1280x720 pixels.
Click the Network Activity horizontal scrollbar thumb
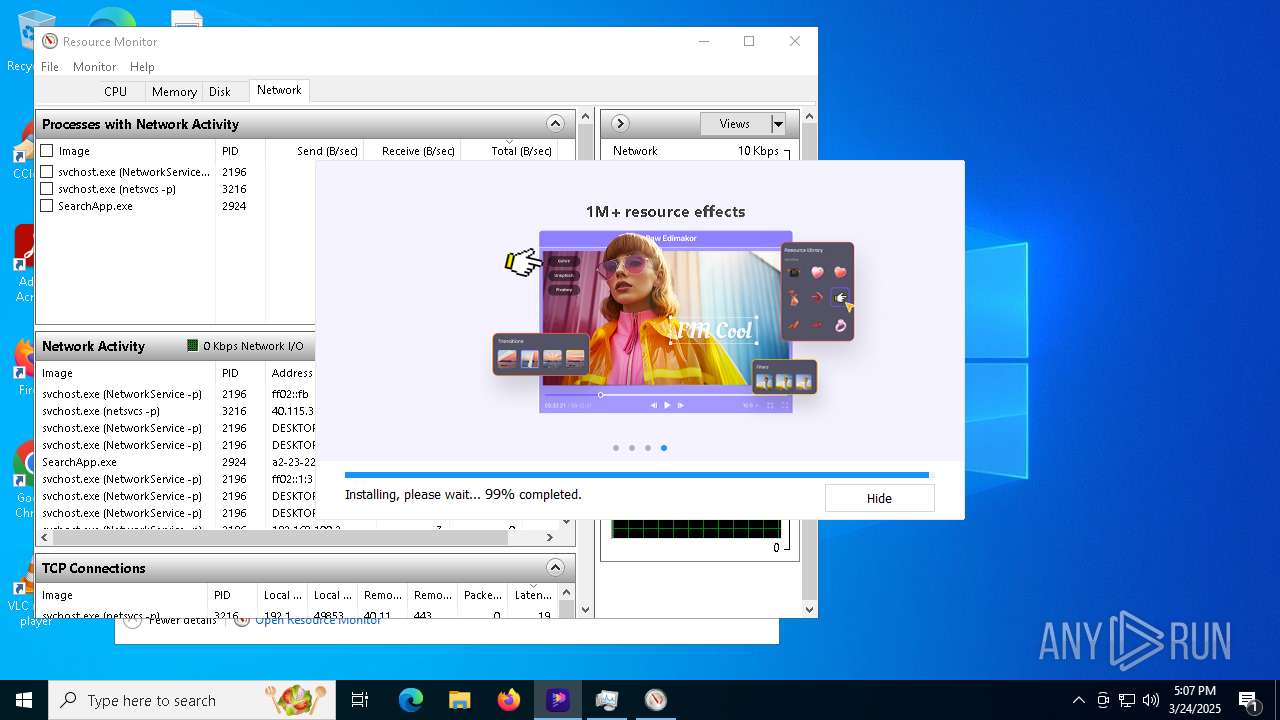[280, 537]
